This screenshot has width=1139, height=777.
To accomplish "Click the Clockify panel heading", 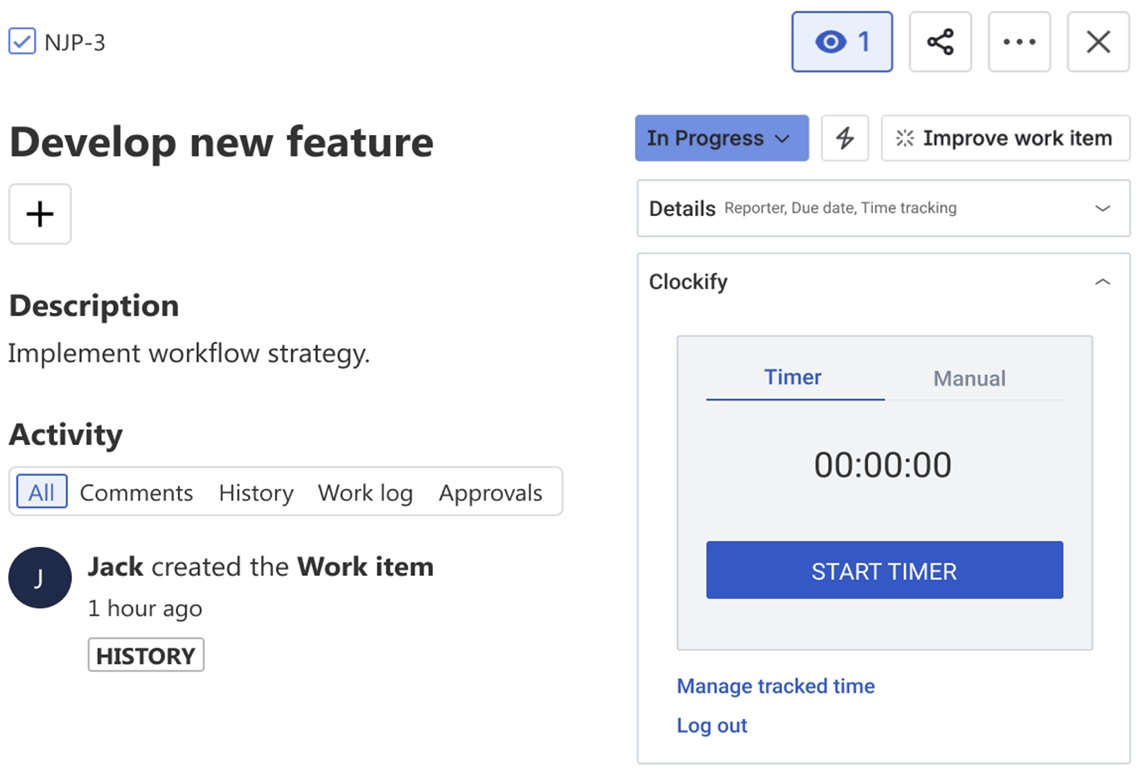I will pos(688,282).
